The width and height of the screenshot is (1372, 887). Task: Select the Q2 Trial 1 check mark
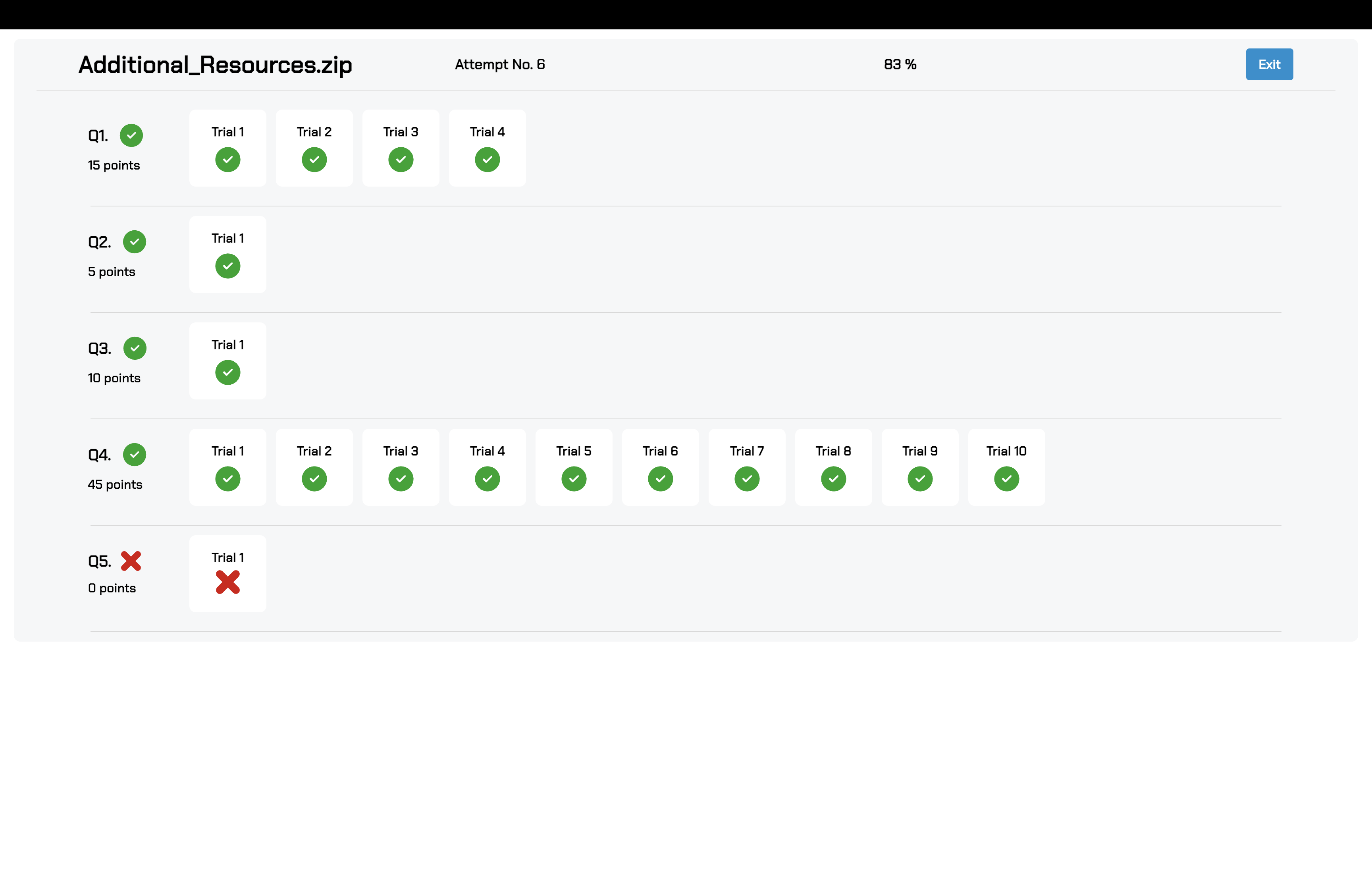coord(227,266)
